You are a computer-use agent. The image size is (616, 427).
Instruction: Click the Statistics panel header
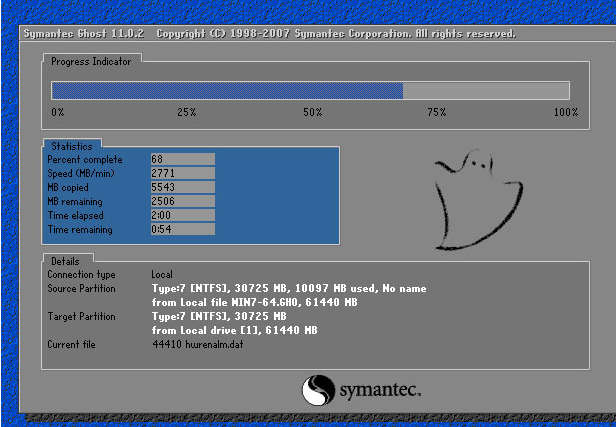[x=71, y=146]
